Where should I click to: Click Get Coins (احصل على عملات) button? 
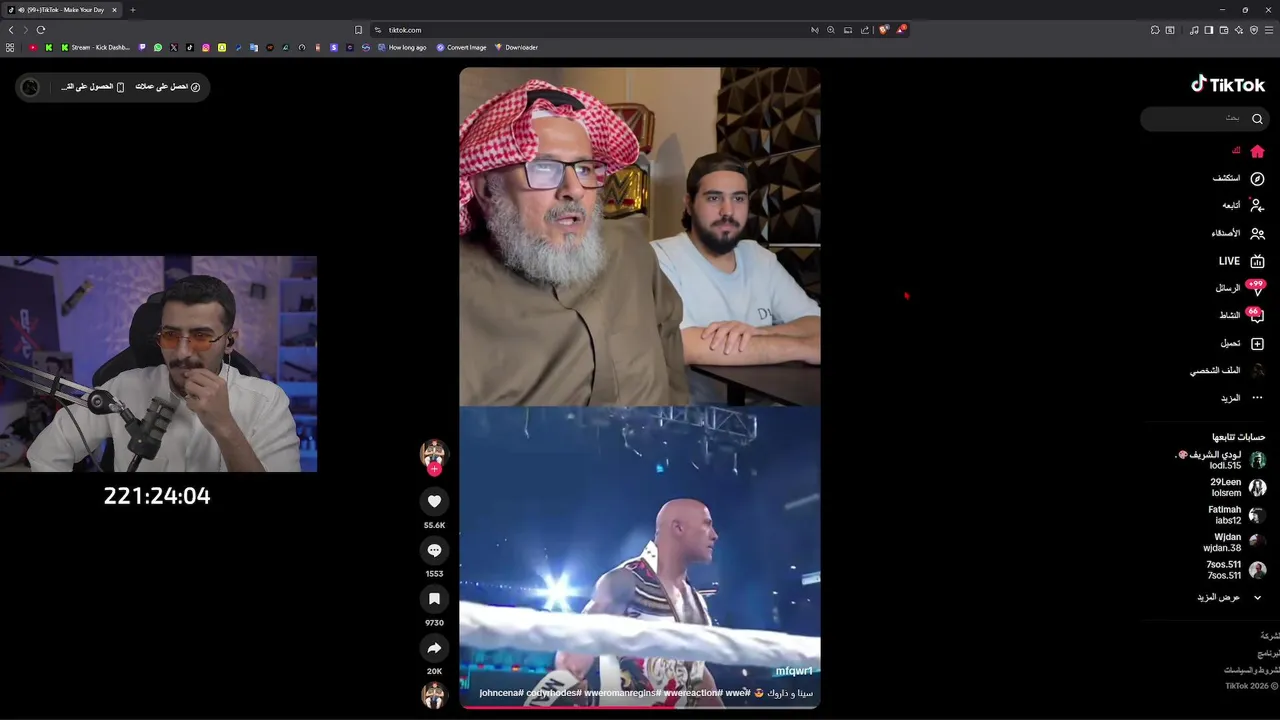tap(168, 87)
